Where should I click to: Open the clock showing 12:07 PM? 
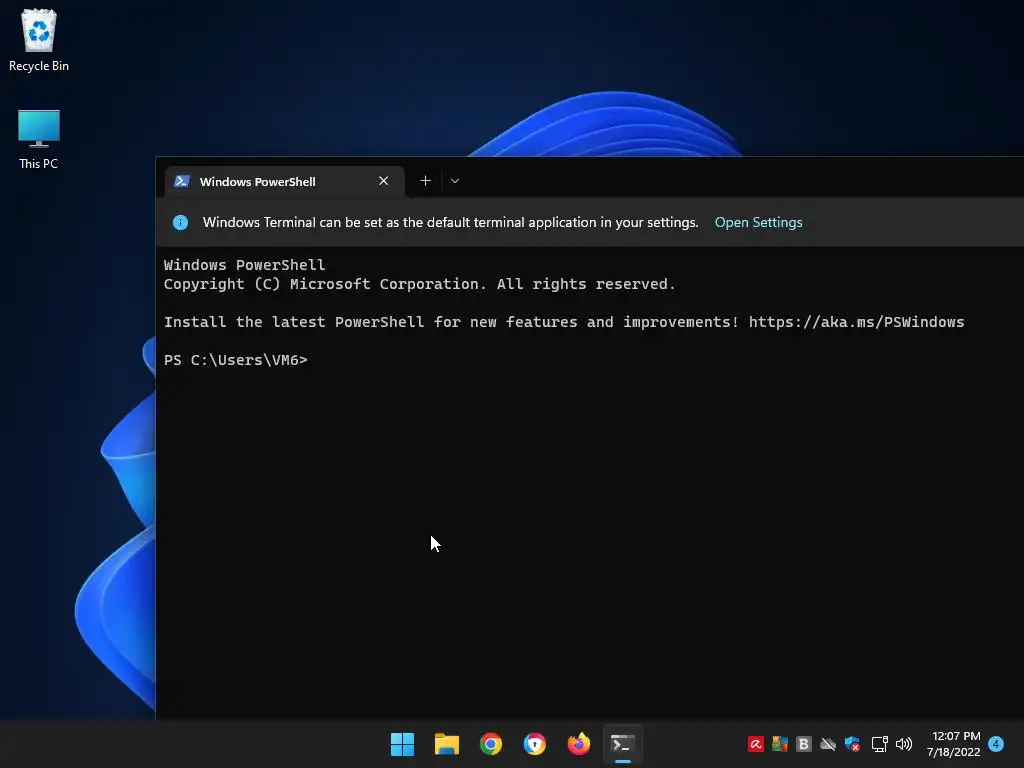coord(953,744)
